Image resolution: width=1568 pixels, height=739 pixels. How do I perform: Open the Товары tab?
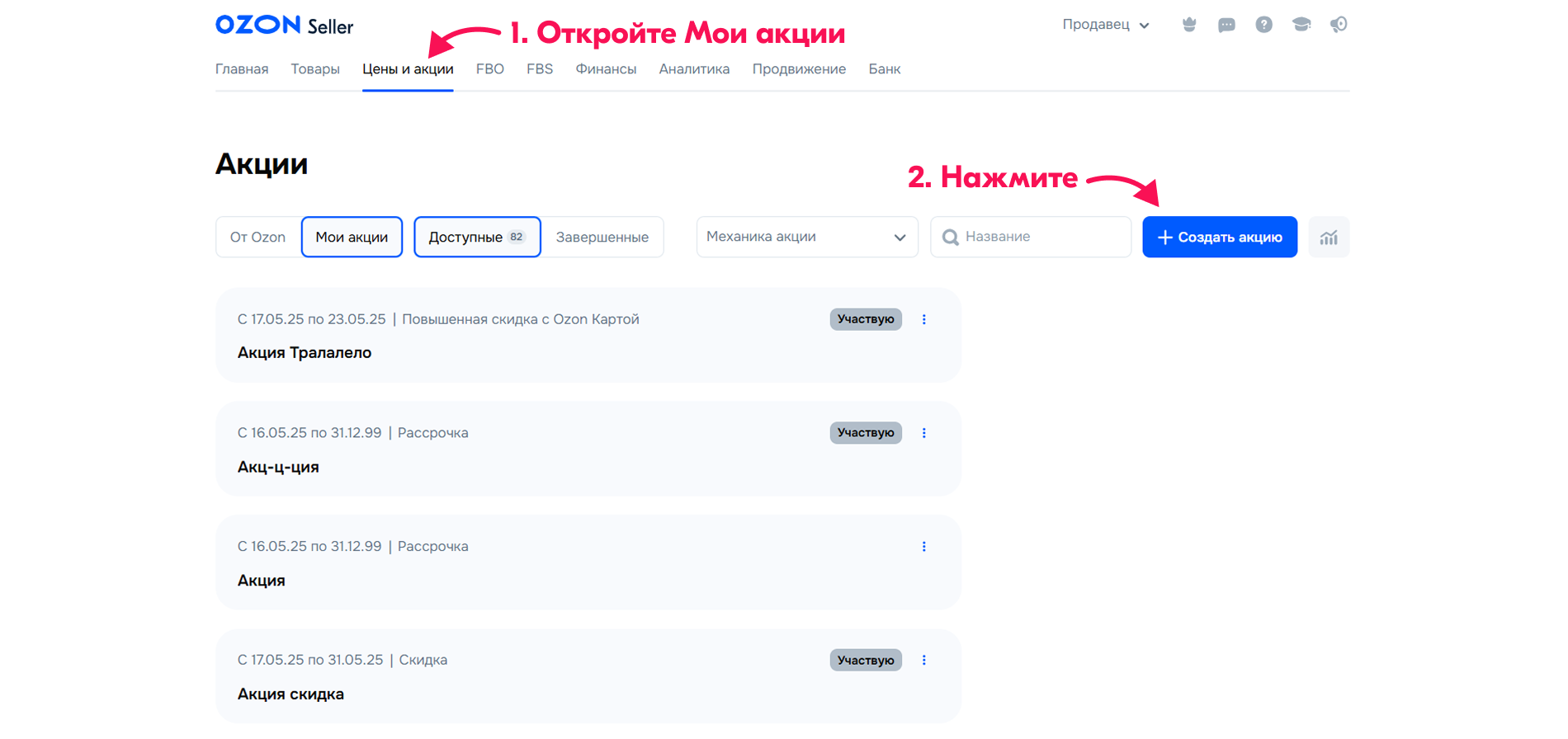[315, 69]
